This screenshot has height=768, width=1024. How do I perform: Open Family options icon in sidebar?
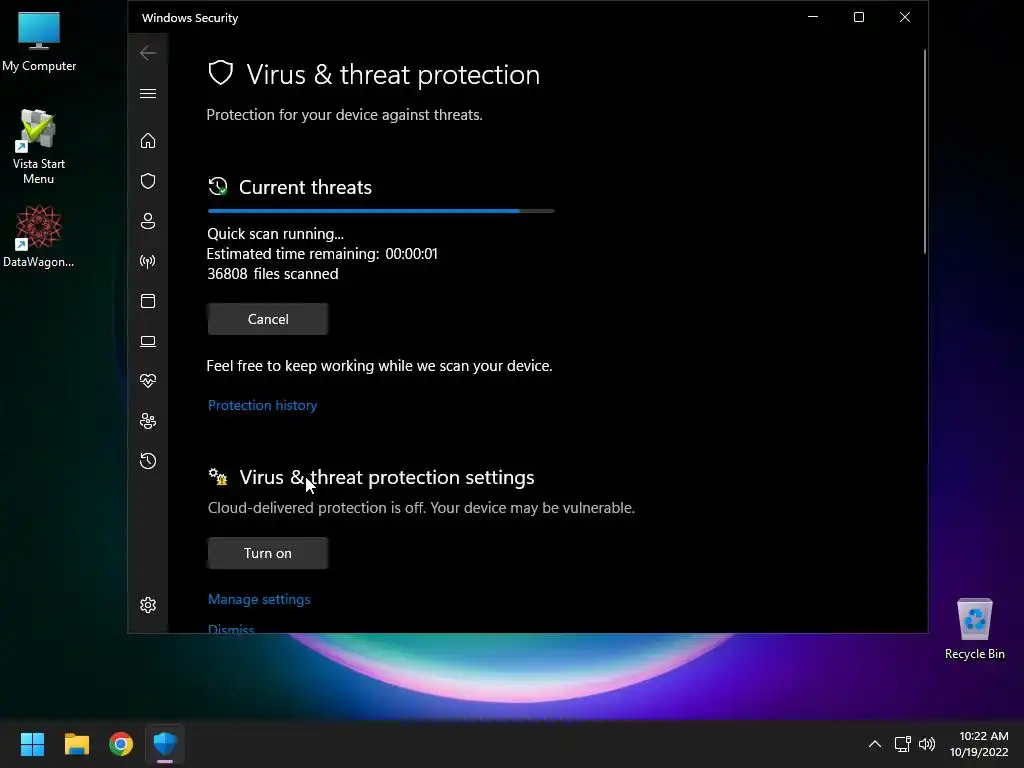tap(148, 421)
